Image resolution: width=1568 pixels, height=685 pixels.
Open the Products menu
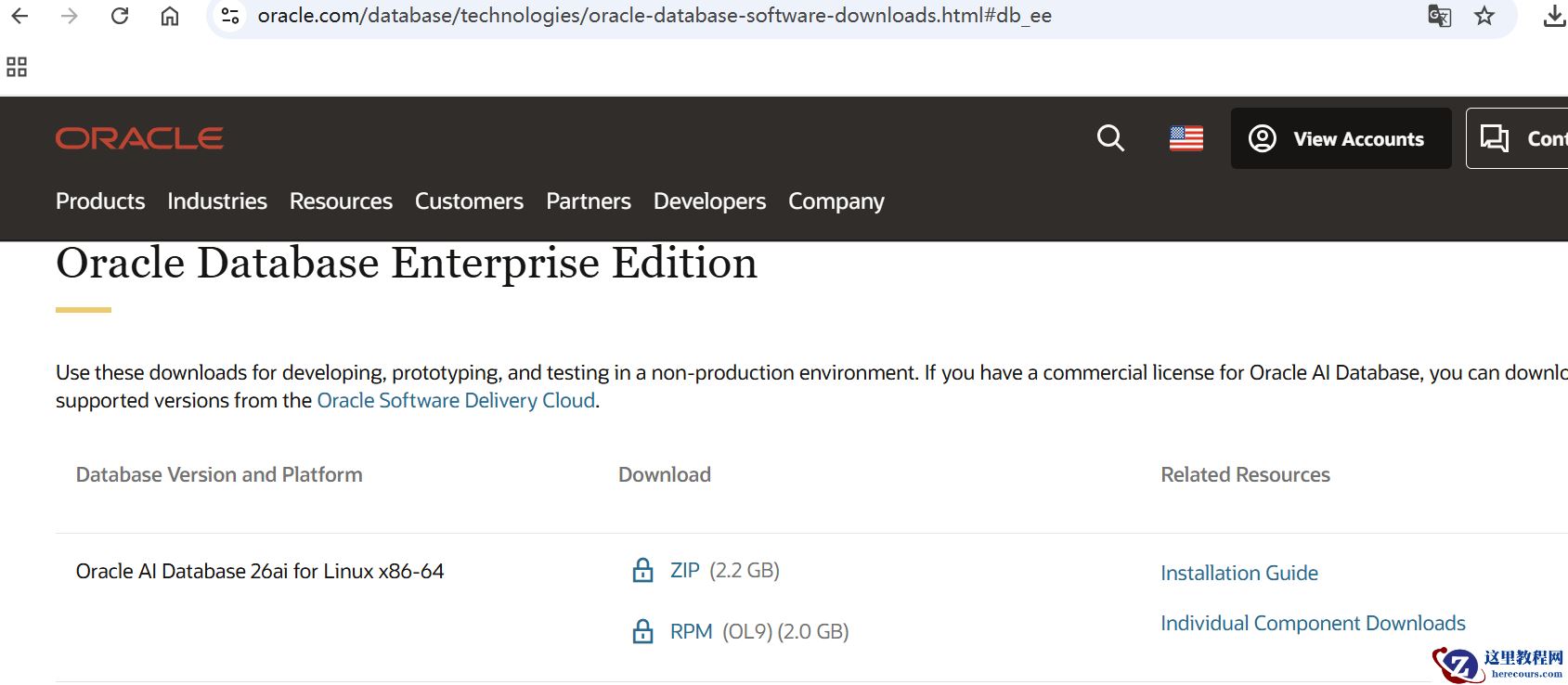tap(100, 201)
